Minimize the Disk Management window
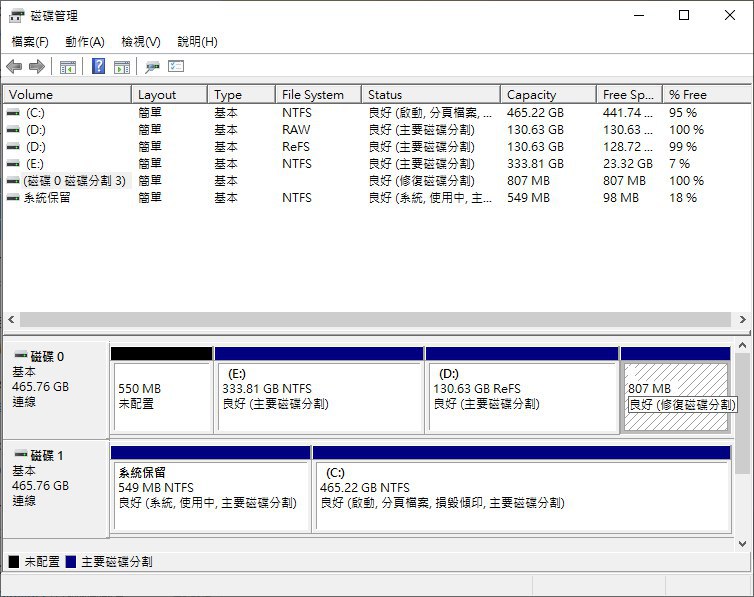 [639, 15]
